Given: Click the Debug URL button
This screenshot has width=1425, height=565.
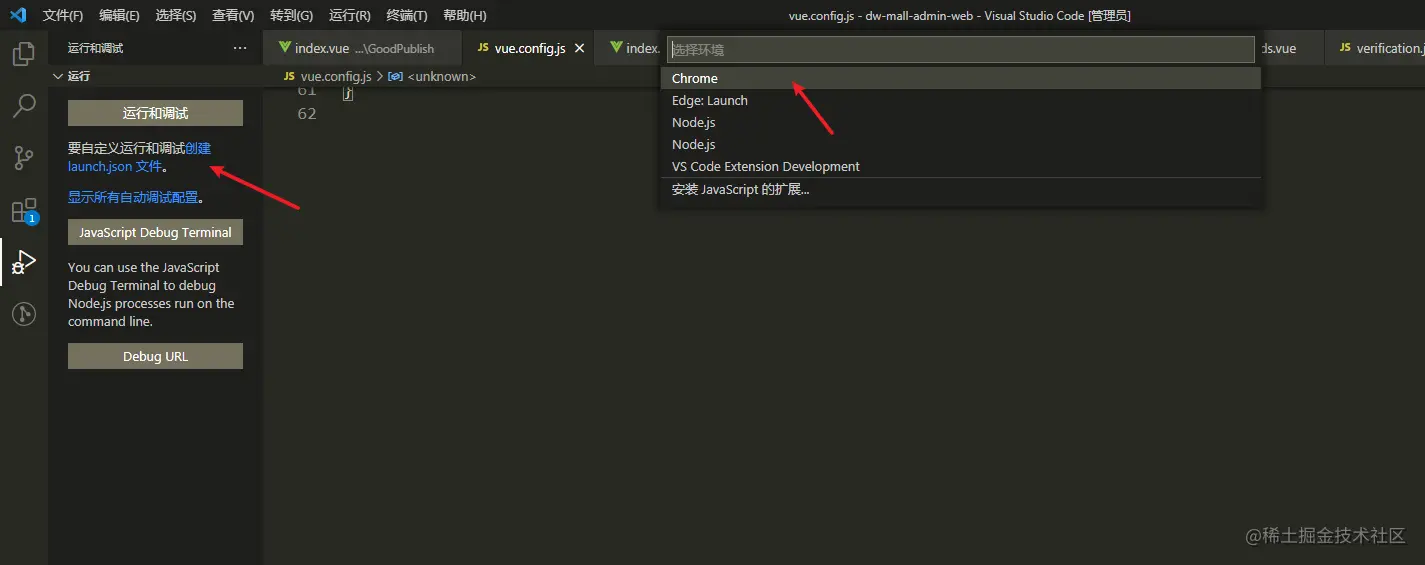Looking at the screenshot, I should (x=155, y=356).
